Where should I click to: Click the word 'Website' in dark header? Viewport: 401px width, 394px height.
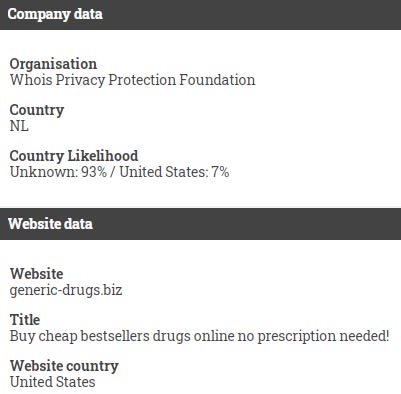34,224
